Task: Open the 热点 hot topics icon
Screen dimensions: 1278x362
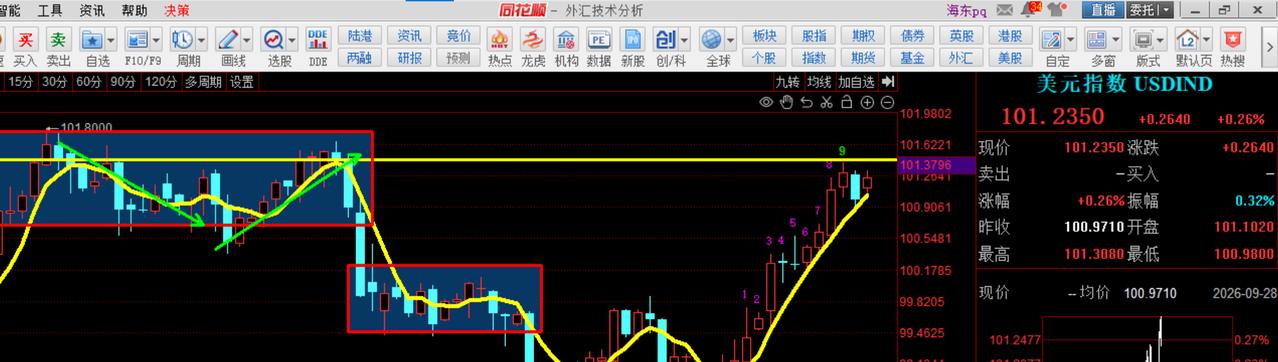Action: (500, 40)
